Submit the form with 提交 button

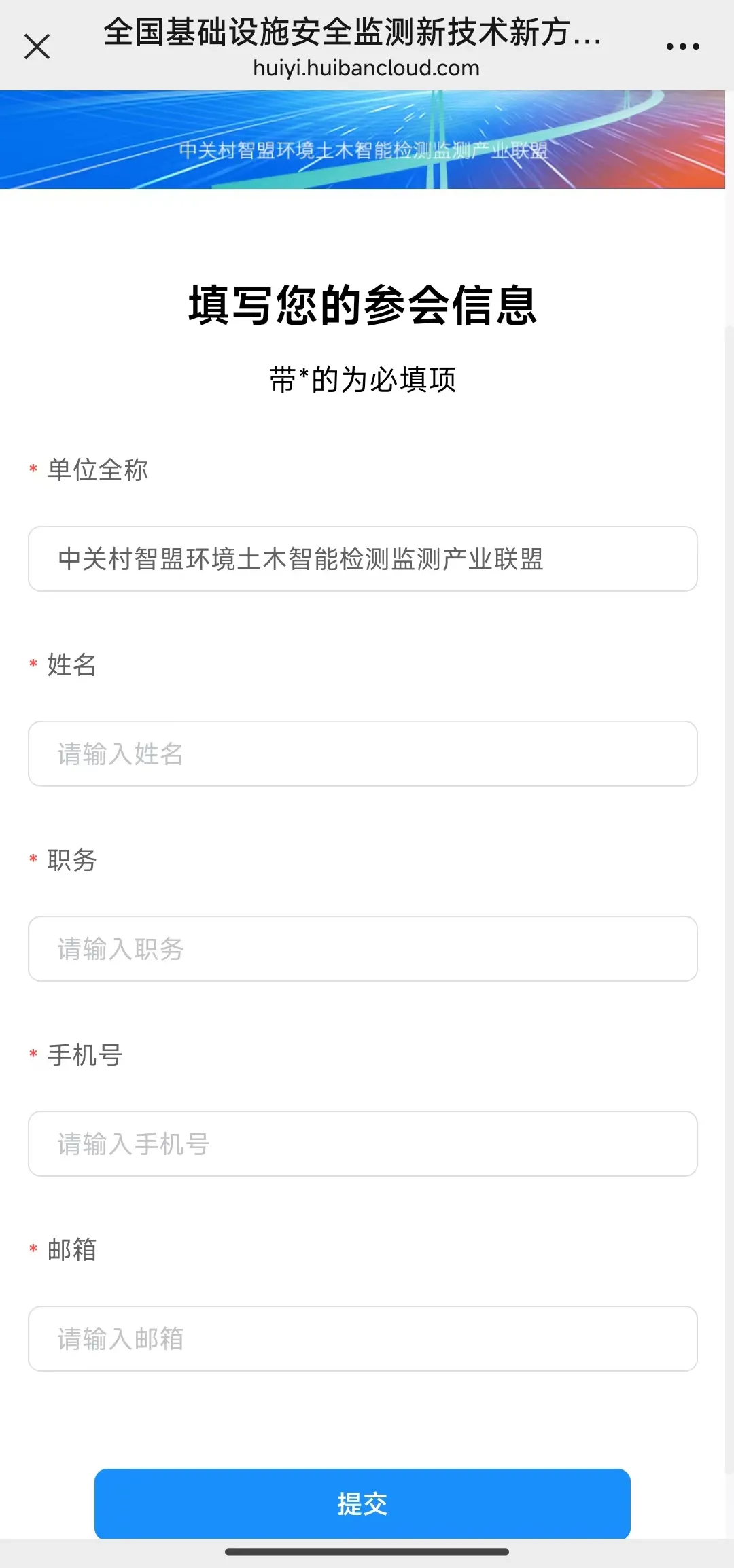[x=362, y=1503]
